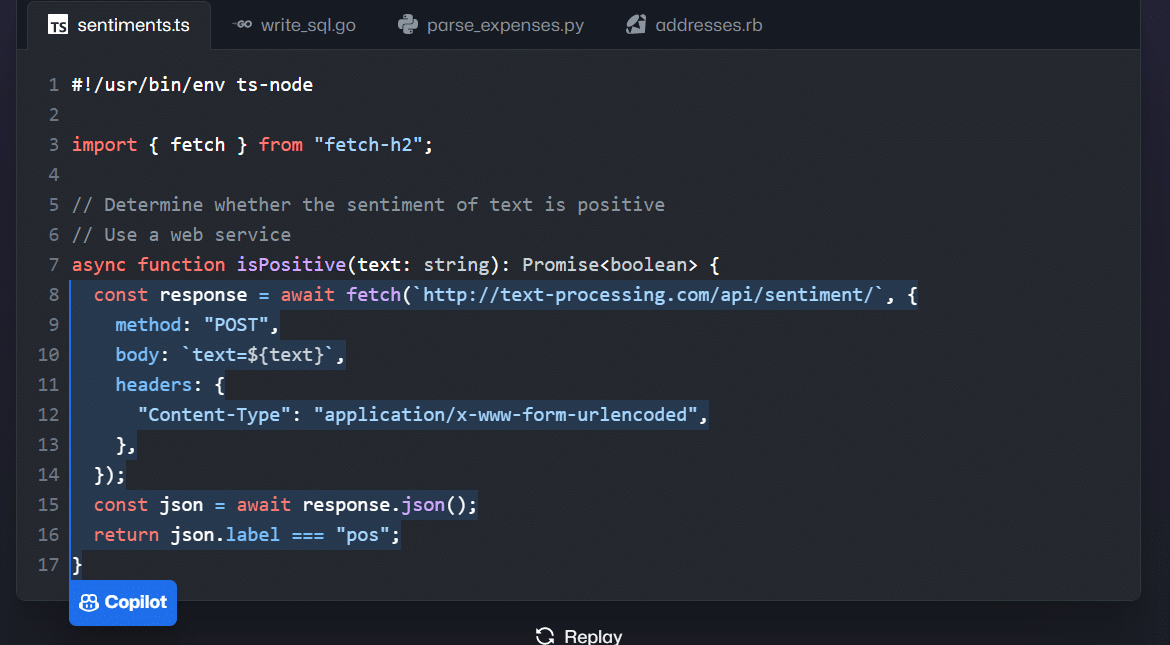The image size is (1170, 645).
Task: Click the isPositive function name
Action: point(291,264)
